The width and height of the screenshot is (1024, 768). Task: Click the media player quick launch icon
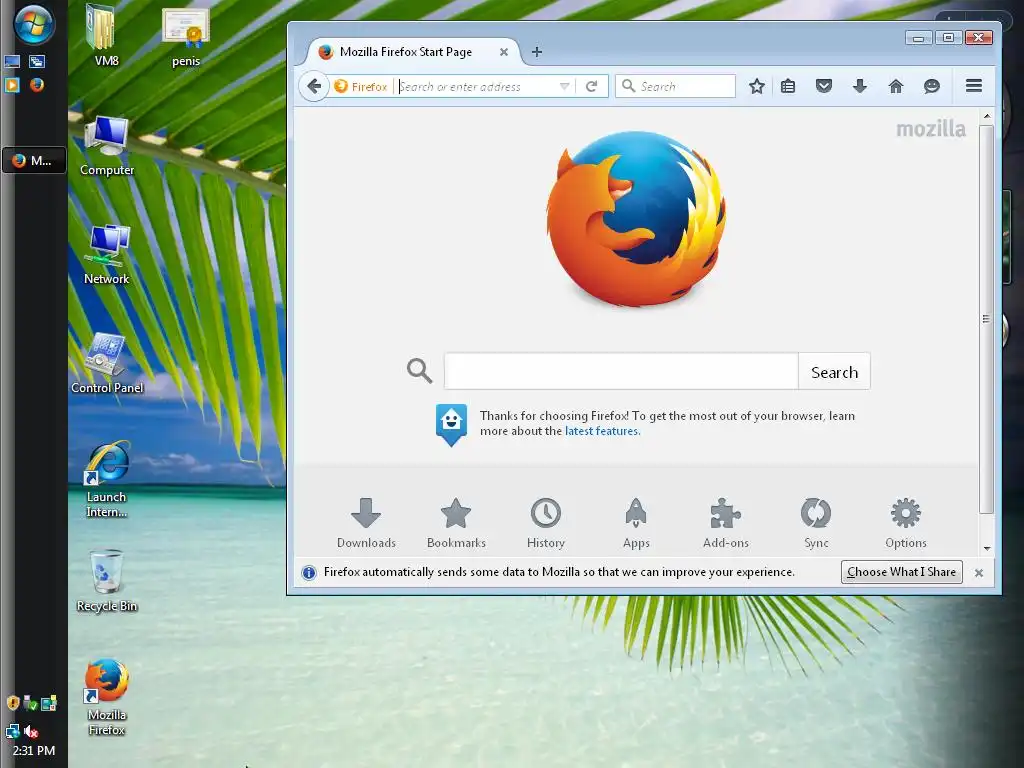coord(12,85)
